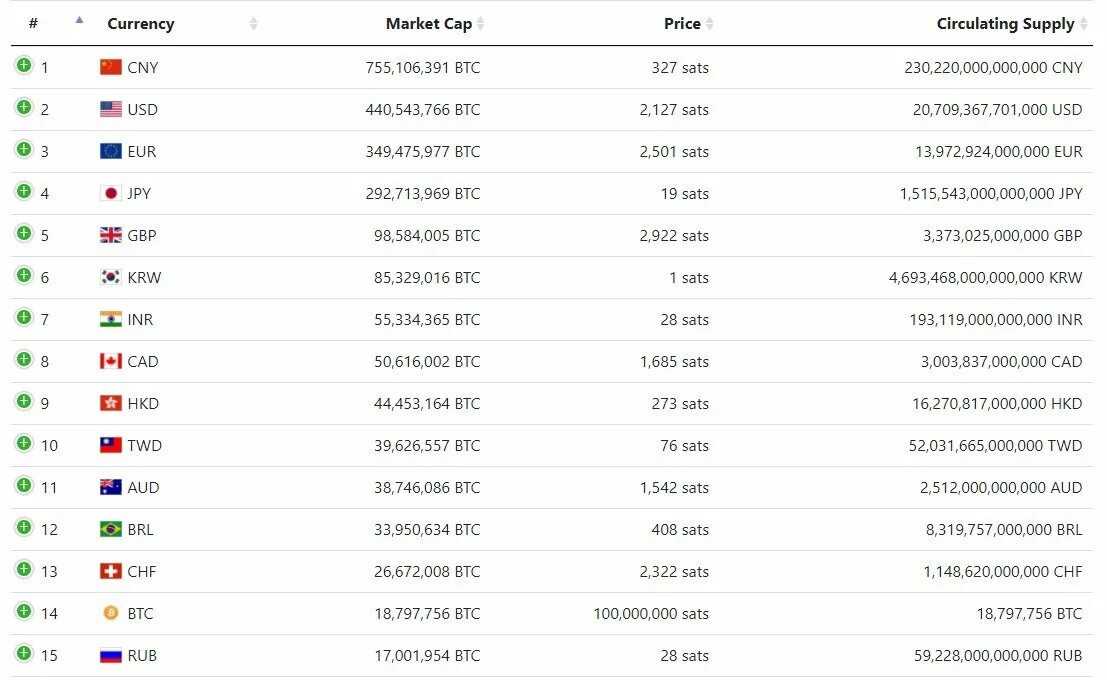This screenshot has height=680, width=1107.
Task: Click BTC market cap value 18,797,756 BTC
Action: (427, 613)
